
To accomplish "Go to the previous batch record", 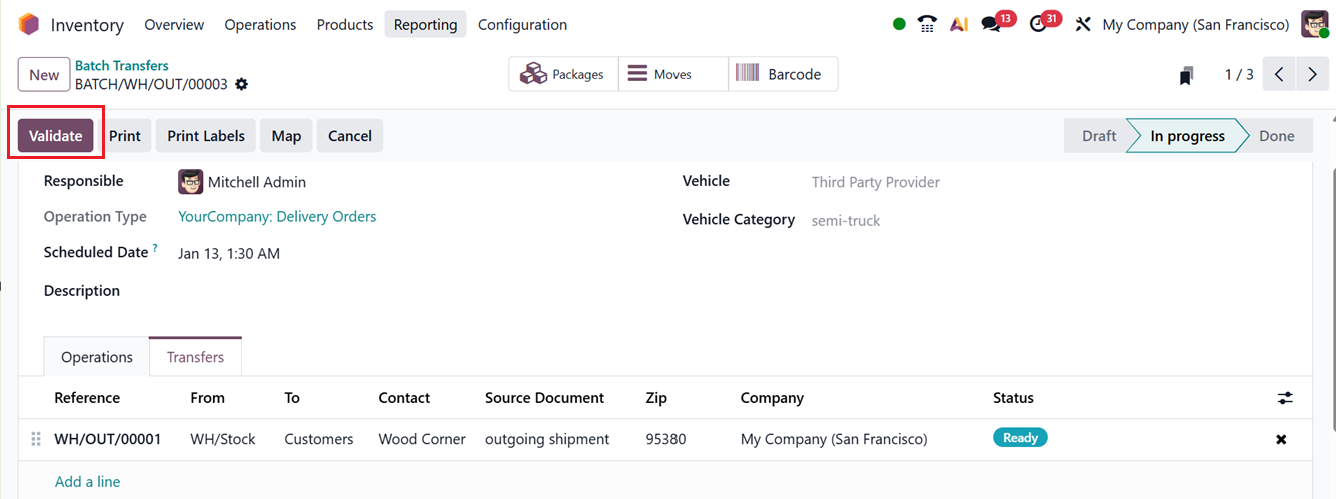I will (1280, 75).
